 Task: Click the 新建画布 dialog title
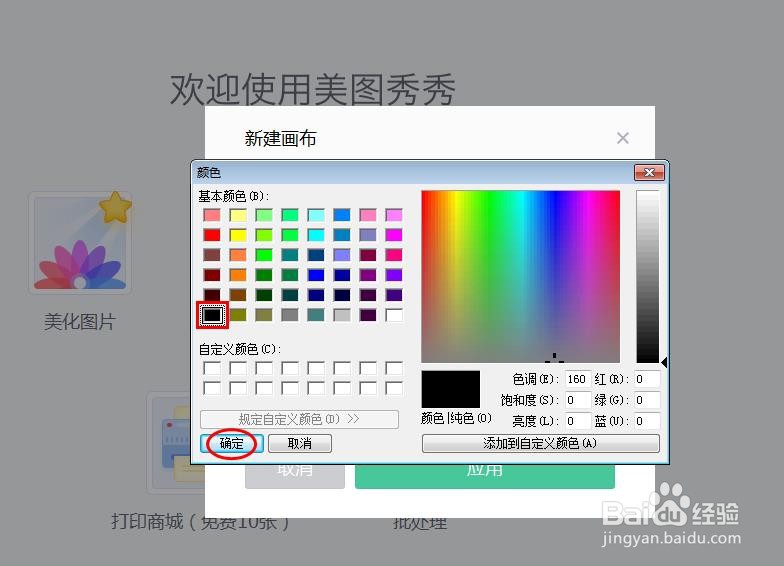pyautogui.click(x=280, y=138)
